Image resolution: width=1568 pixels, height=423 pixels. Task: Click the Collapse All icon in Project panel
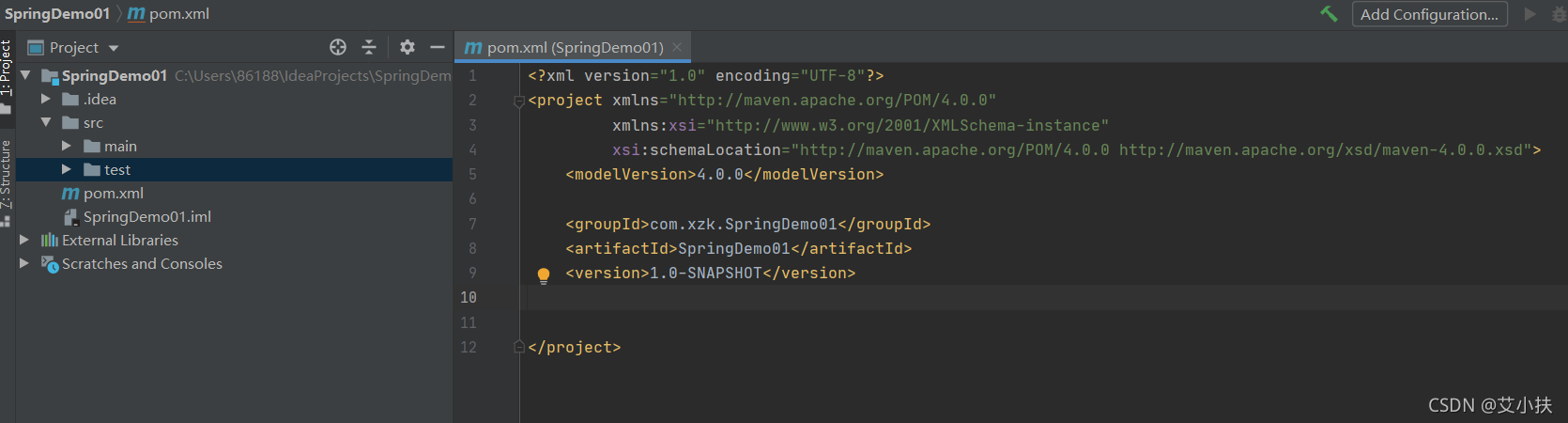pyautogui.click(x=369, y=47)
